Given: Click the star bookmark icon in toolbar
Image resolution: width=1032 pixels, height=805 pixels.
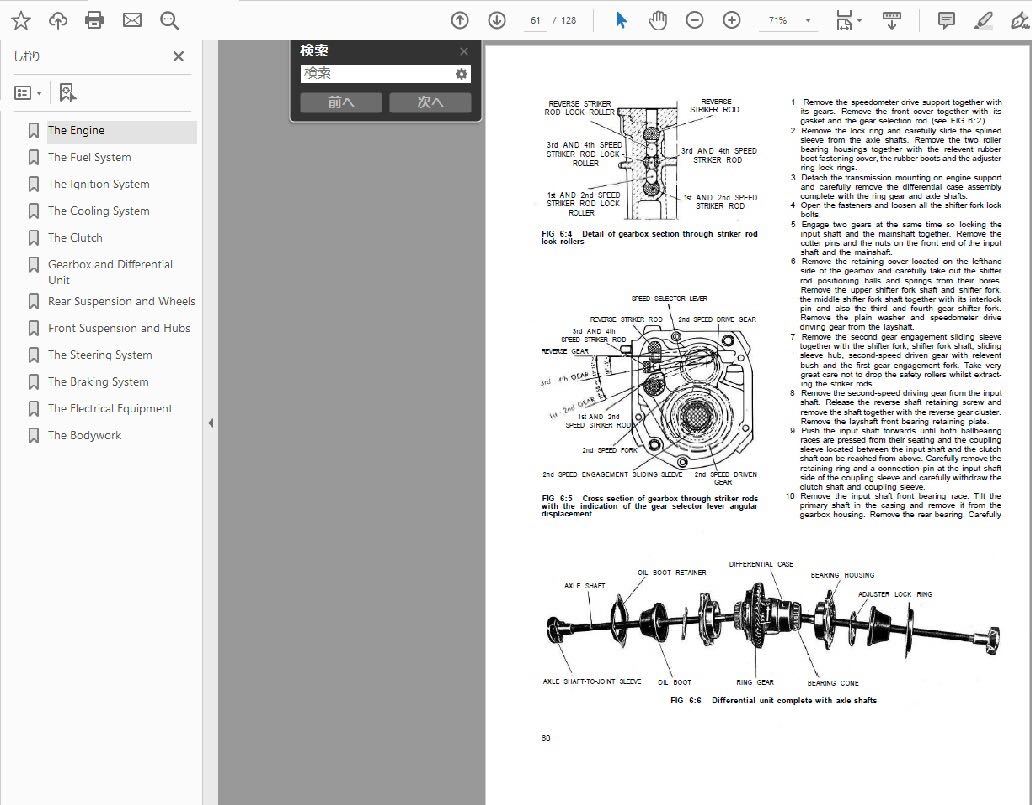Looking at the screenshot, I should coord(21,21).
